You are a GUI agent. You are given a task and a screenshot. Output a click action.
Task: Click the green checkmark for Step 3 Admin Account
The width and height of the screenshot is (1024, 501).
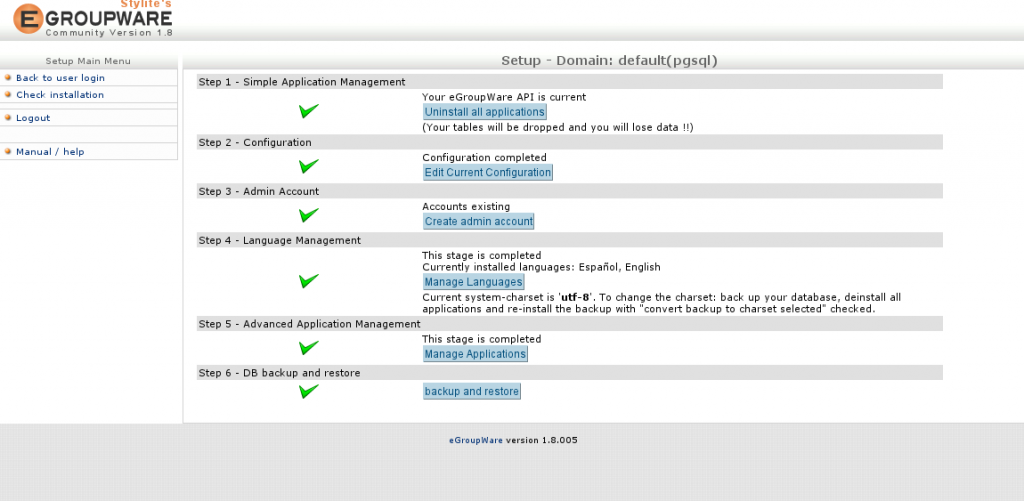[x=309, y=215]
